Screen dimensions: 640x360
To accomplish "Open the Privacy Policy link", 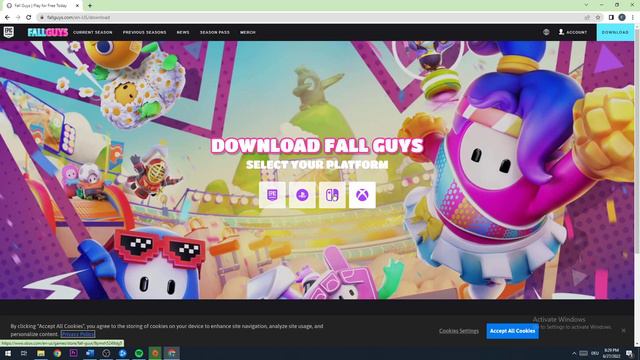I will (78, 334).
